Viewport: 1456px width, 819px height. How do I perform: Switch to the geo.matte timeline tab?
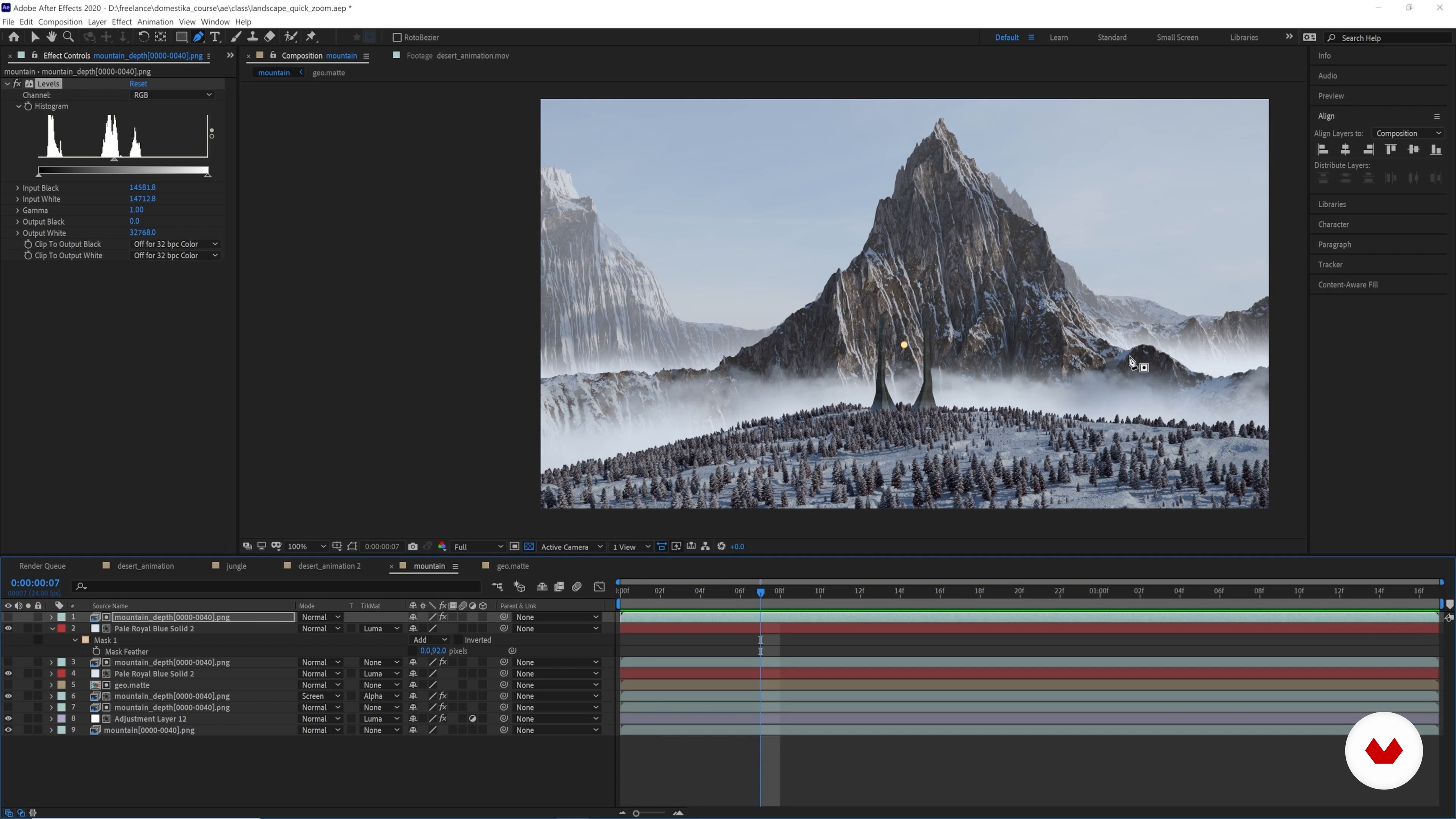pos(513,566)
